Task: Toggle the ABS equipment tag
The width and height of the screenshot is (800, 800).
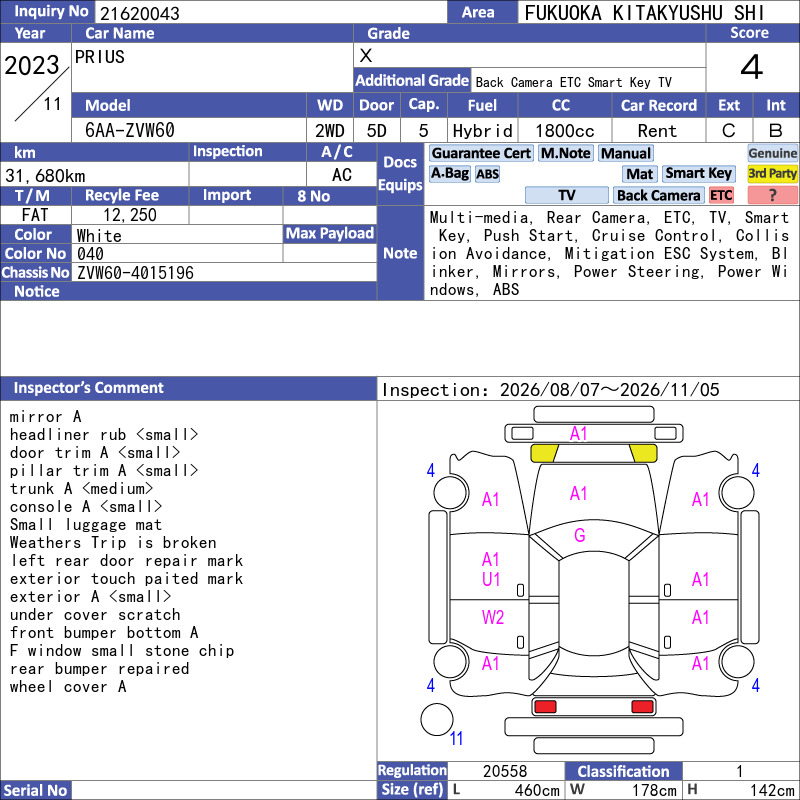Action: [487, 174]
